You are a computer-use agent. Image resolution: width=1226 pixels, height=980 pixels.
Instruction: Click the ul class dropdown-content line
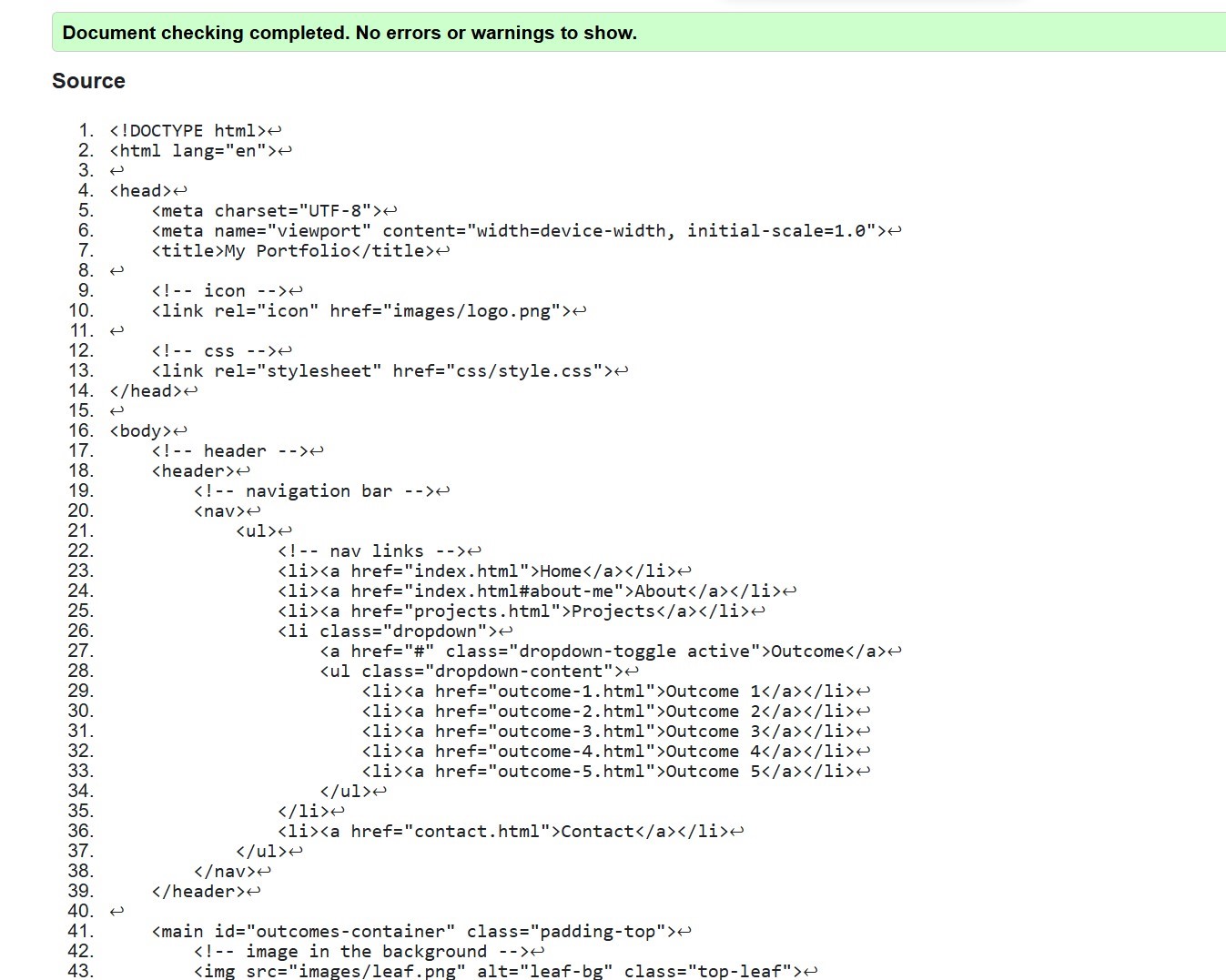pyautogui.click(x=471, y=672)
